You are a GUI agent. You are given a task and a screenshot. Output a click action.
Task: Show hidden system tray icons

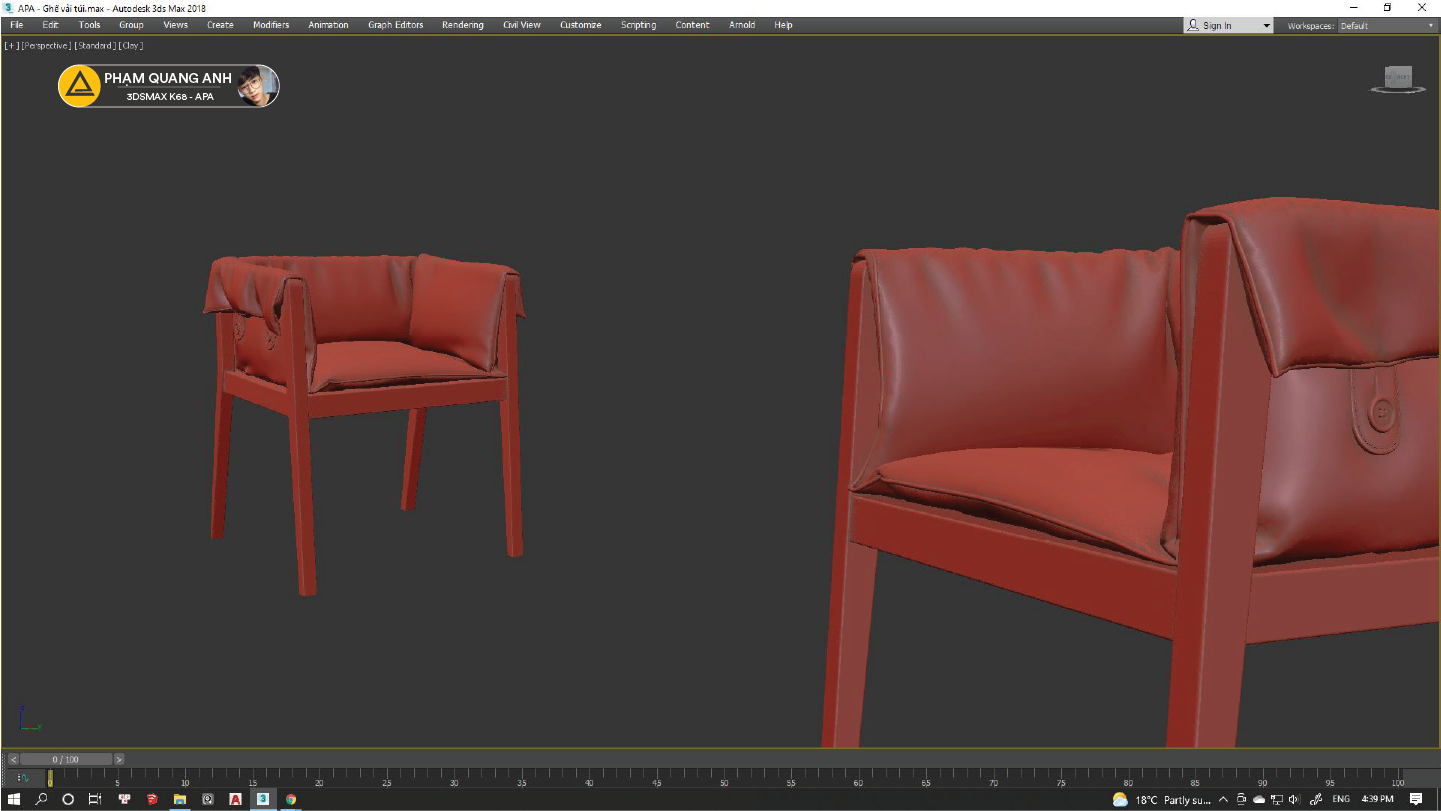pyautogui.click(x=1223, y=799)
